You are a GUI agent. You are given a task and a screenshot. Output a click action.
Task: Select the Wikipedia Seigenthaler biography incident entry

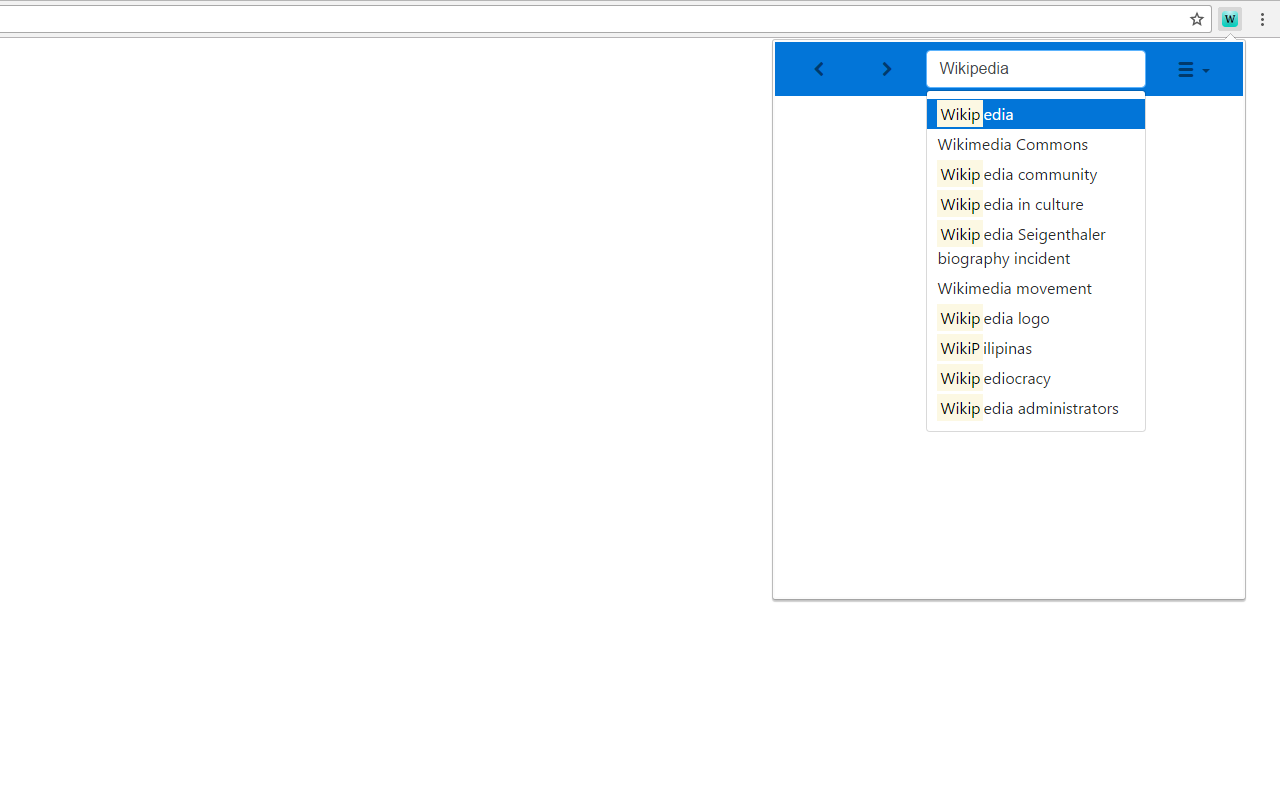coord(1021,245)
